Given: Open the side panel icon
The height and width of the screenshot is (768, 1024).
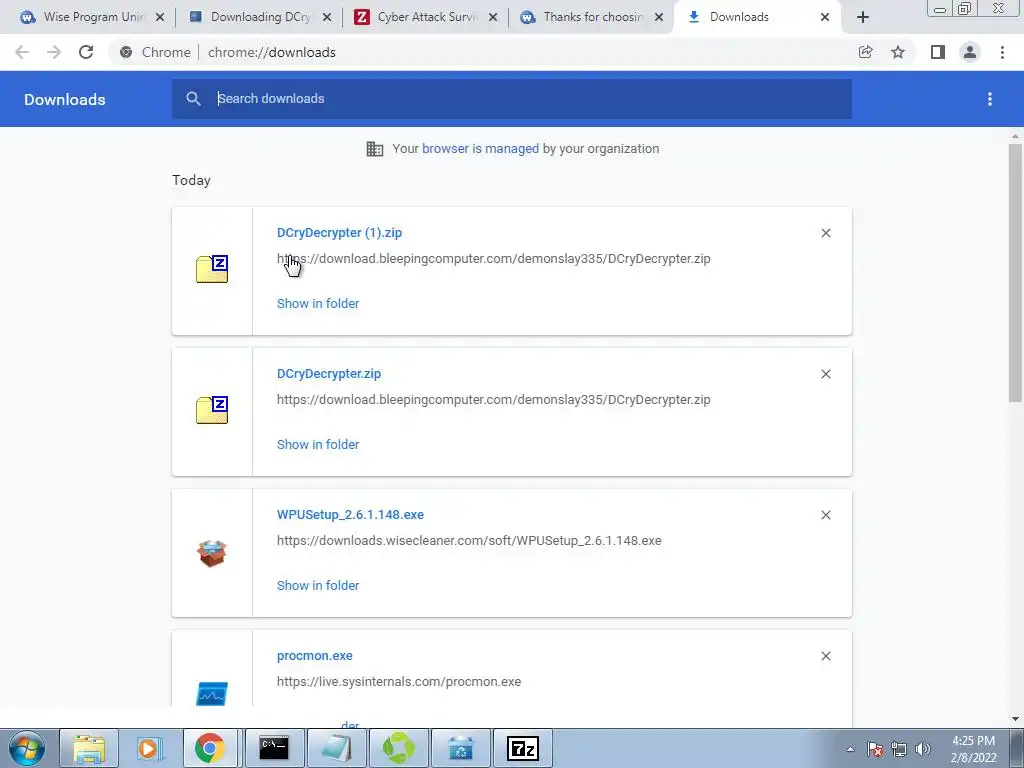Looking at the screenshot, I should coord(938,52).
